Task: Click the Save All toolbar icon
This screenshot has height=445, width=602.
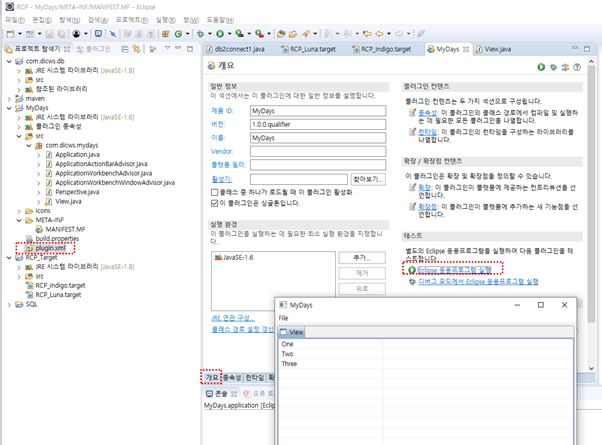Action: [x=61, y=34]
